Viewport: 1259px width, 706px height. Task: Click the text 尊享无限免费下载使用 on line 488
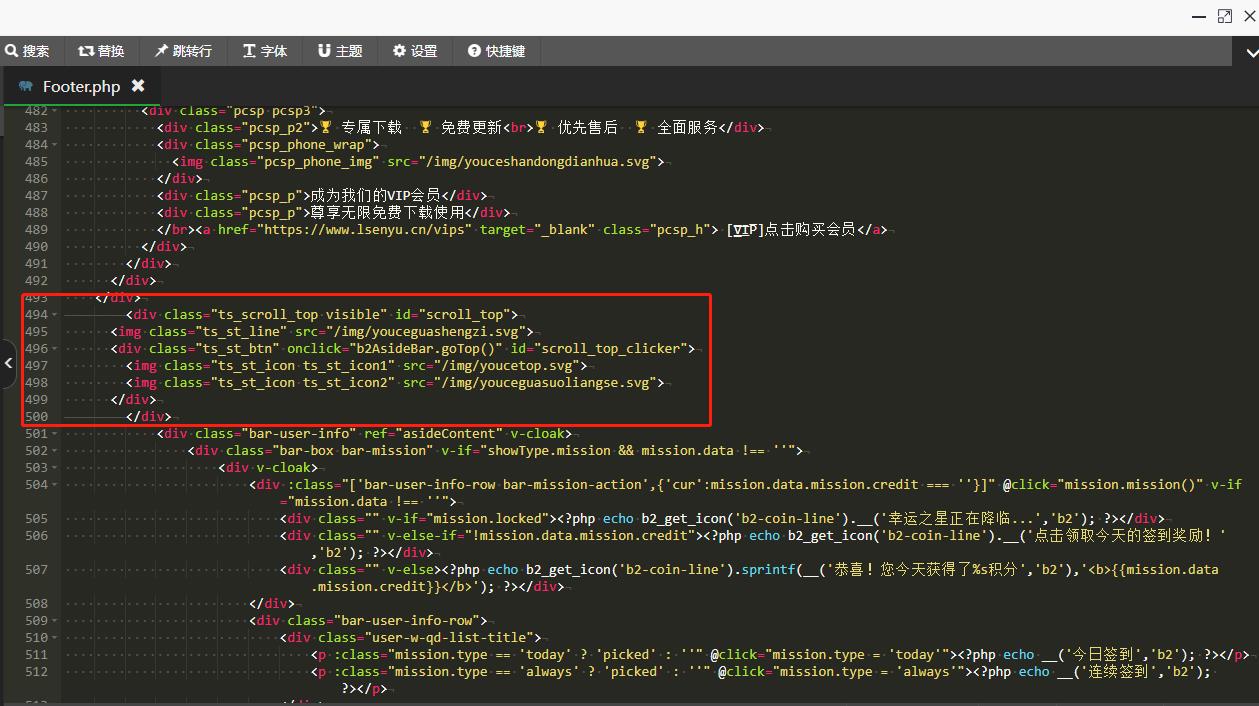(x=387, y=212)
